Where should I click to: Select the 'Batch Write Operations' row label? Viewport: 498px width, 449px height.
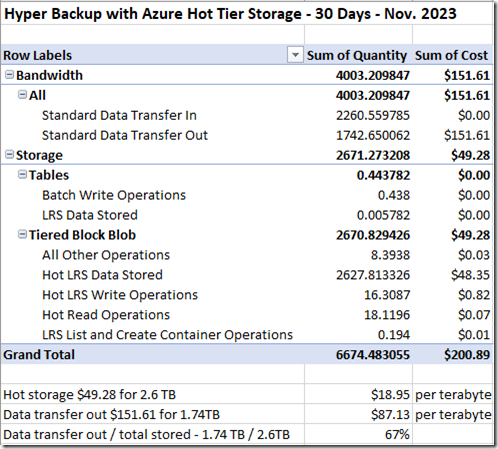tap(114, 195)
